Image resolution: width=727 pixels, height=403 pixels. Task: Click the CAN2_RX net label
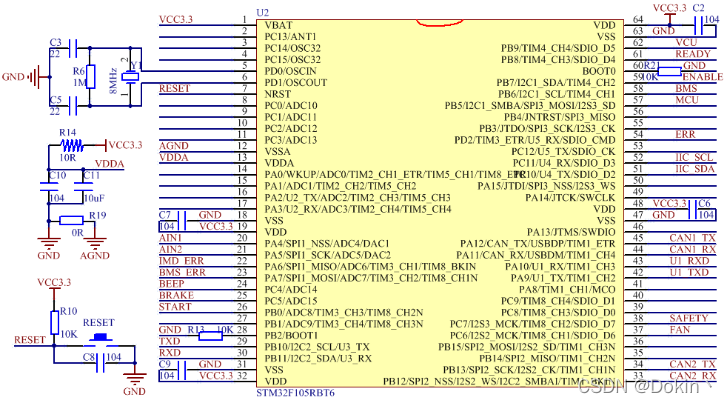pyautogui.click(x=693, y=376)
